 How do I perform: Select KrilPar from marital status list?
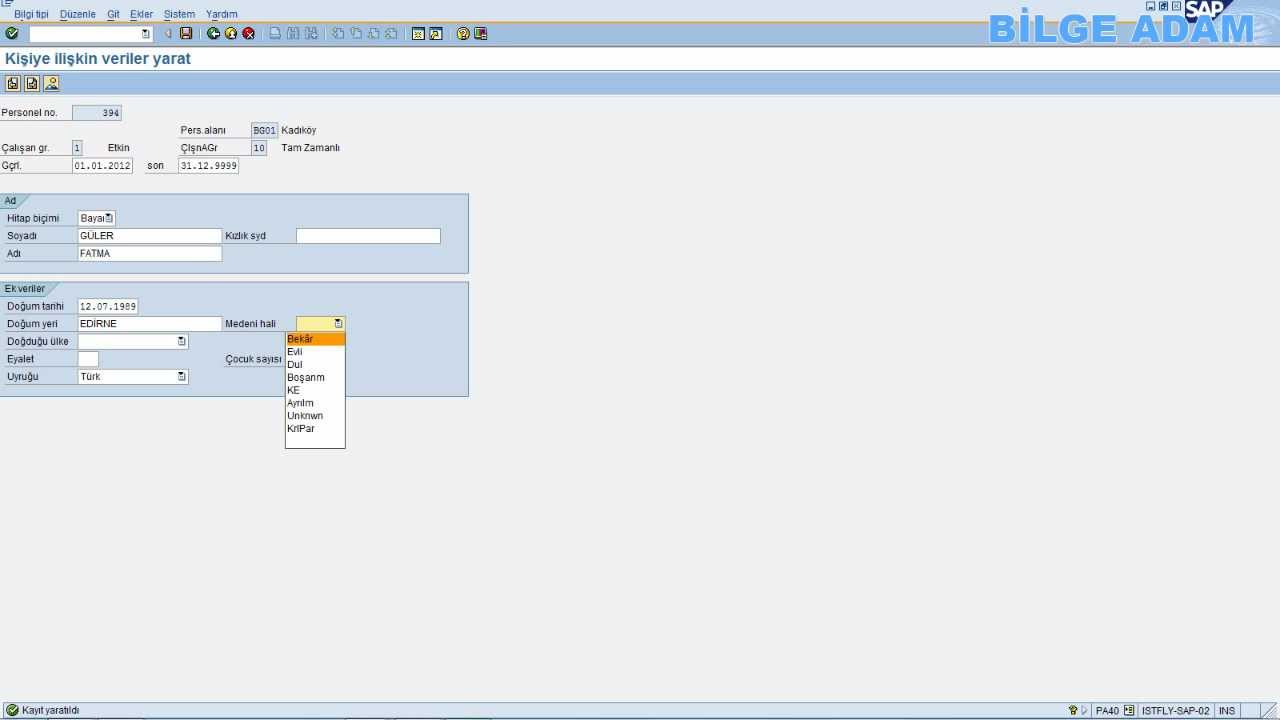click(x=315, y=429)
